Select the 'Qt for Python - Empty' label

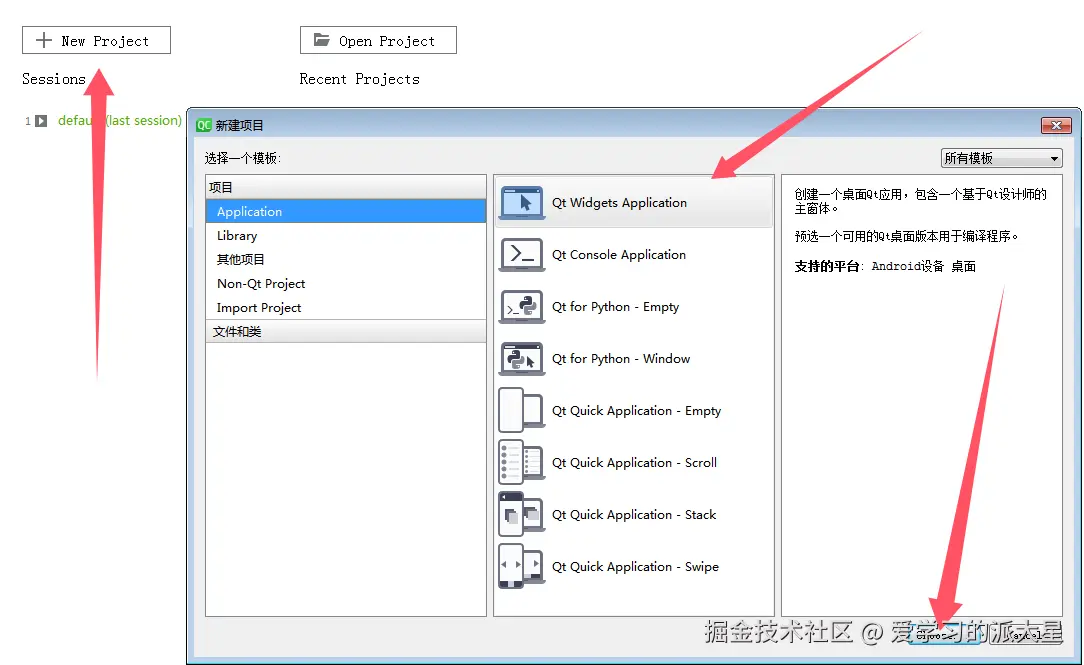(615, 306)
